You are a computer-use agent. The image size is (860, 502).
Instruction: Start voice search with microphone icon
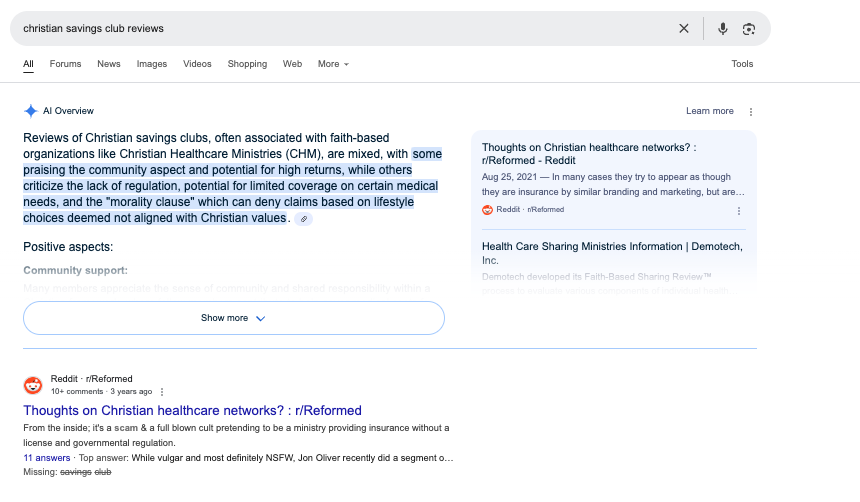tap(723, 29)
